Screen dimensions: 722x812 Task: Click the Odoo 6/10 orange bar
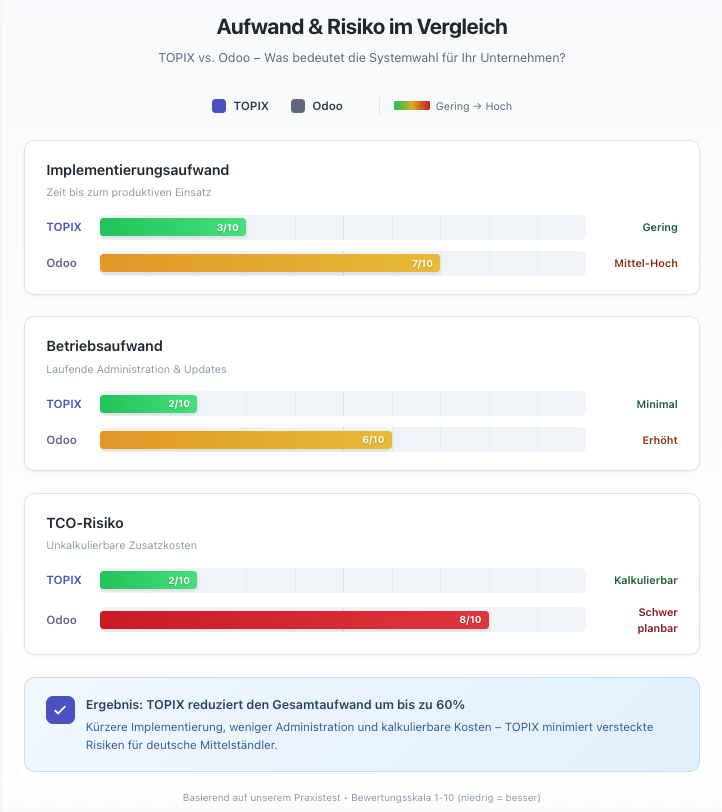pos(245,440)
